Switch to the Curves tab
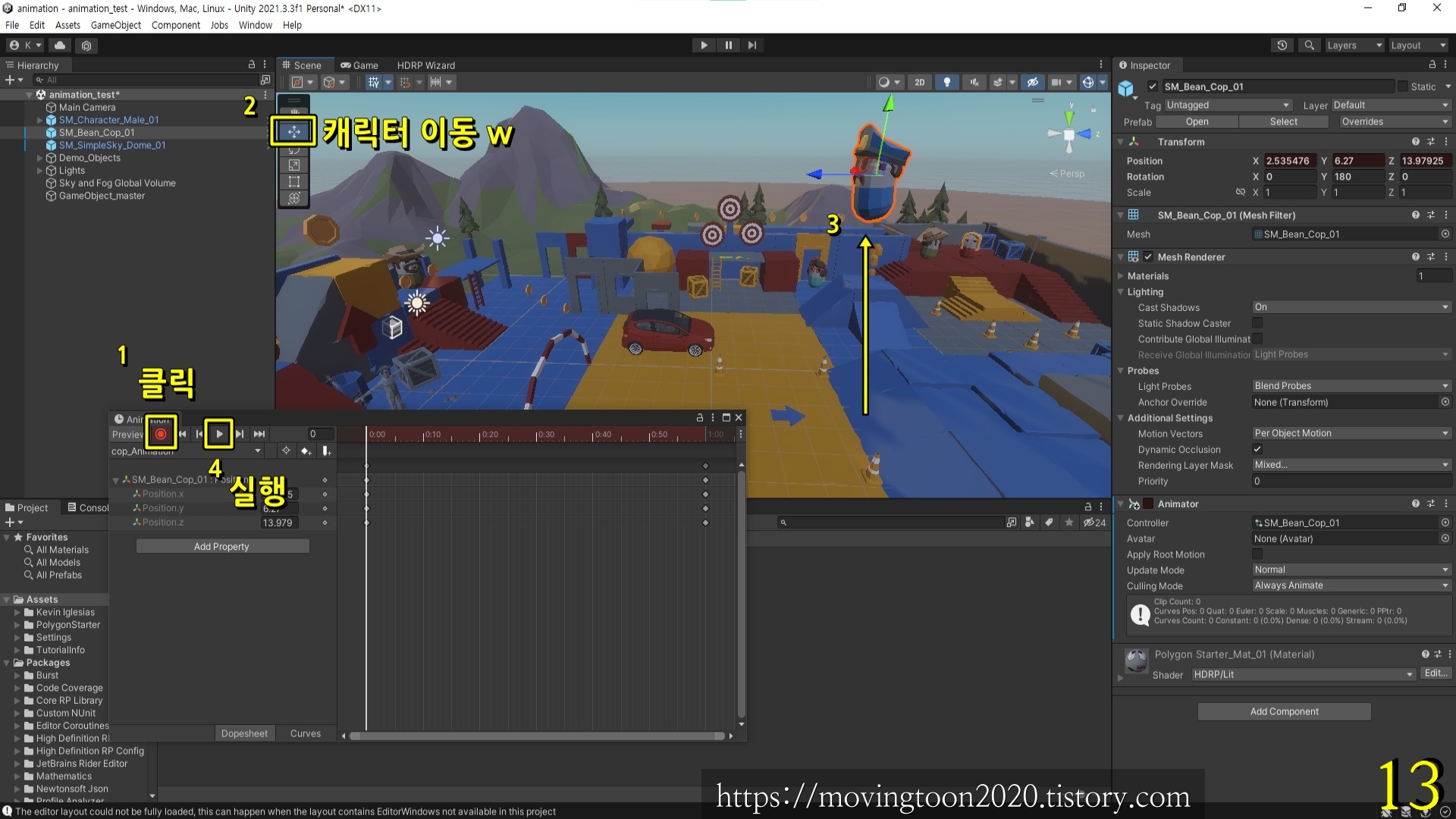1456x819 pixels. point(306,733)
